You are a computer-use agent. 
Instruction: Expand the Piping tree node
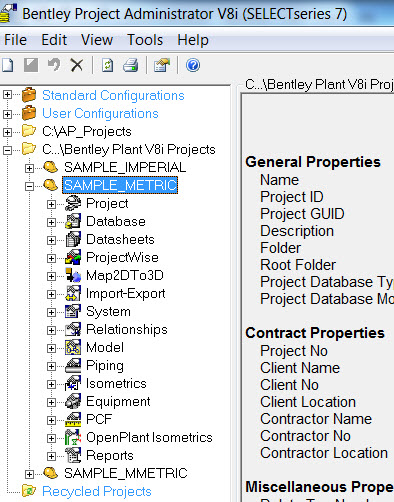51,366
